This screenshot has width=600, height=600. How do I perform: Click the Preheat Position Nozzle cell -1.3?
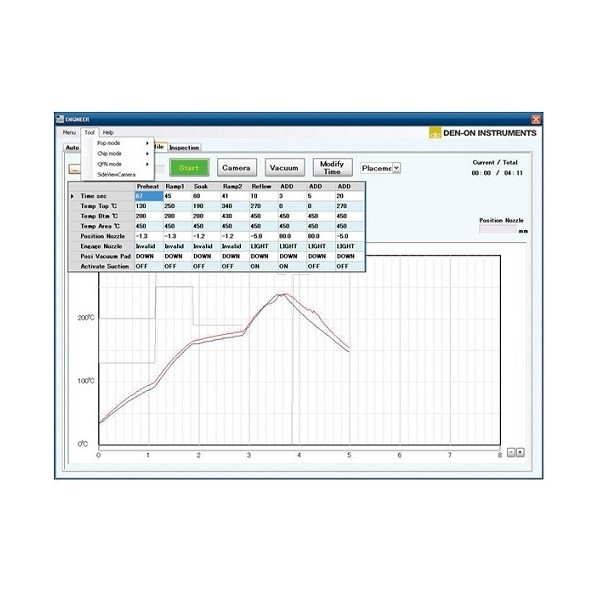pos(149,236)
